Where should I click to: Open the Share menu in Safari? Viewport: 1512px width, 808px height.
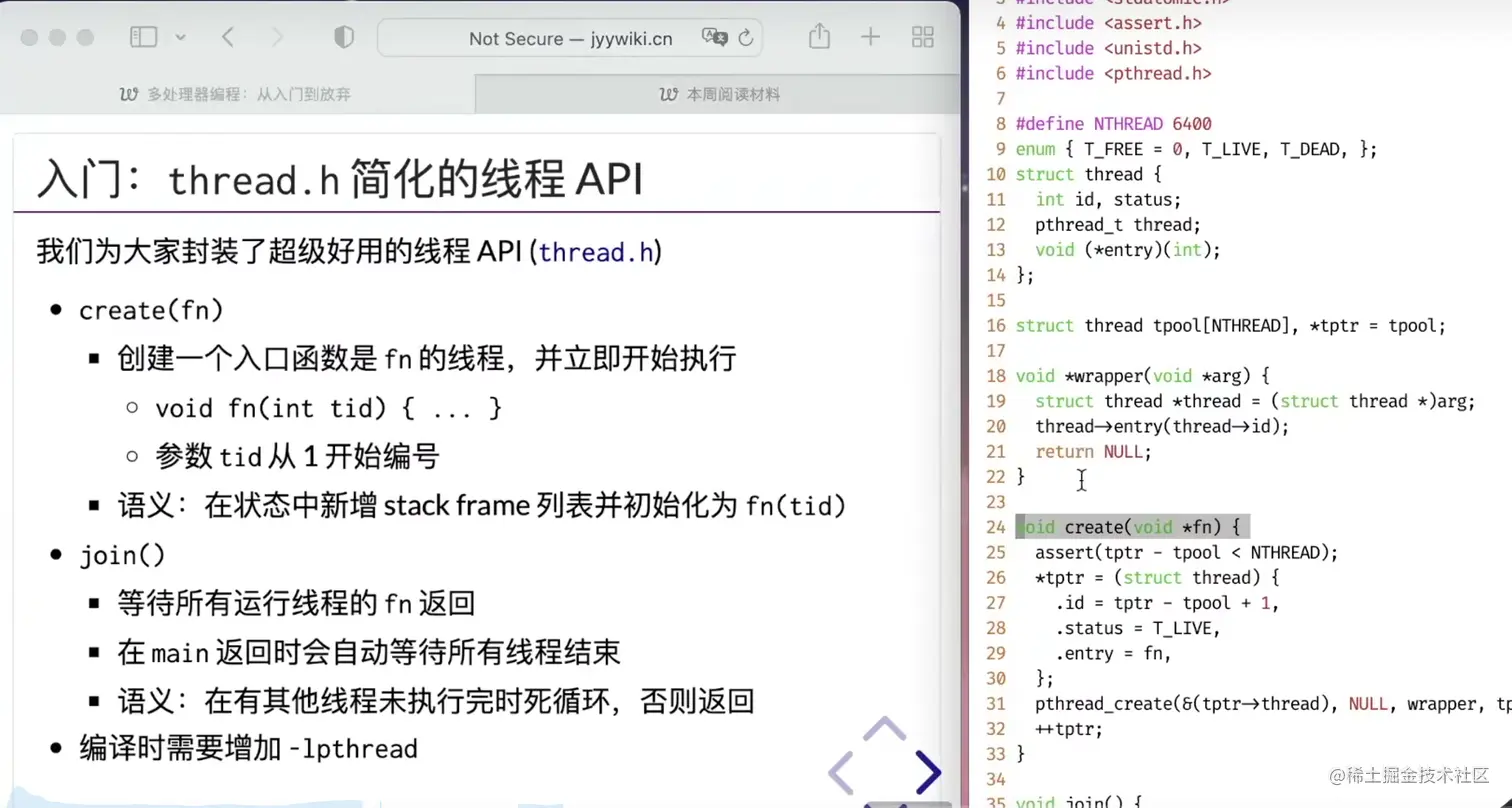click(x=819, y=37)
